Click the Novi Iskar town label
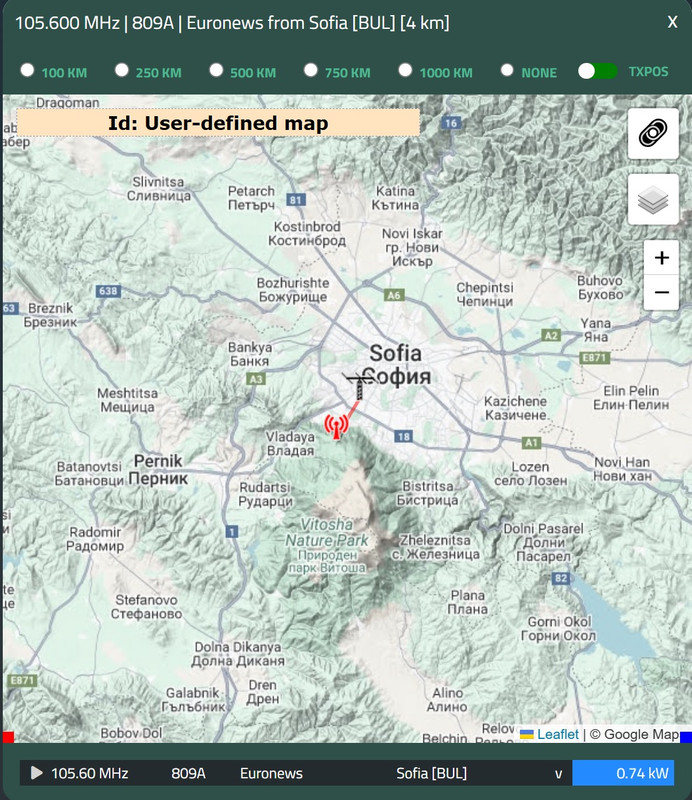 [412, 247]
